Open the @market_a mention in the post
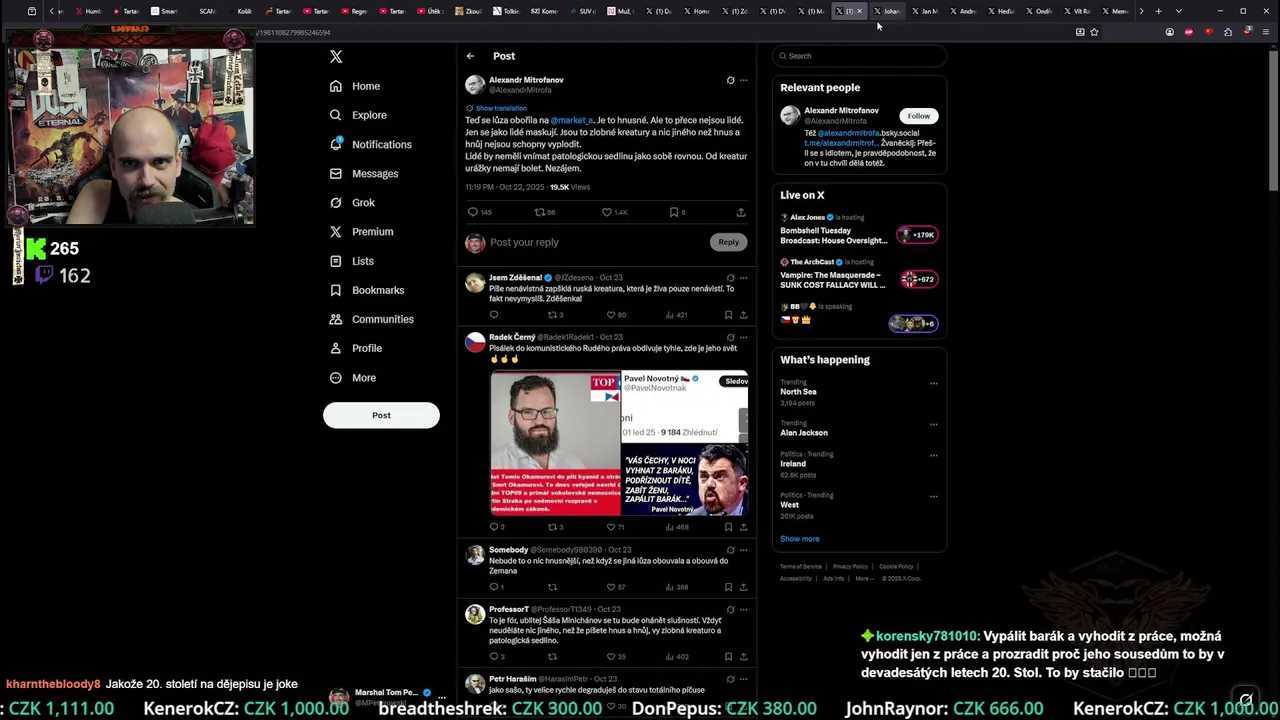Image resolution: width=1280 pixels, height=720 pixels. tap(572, 120)
